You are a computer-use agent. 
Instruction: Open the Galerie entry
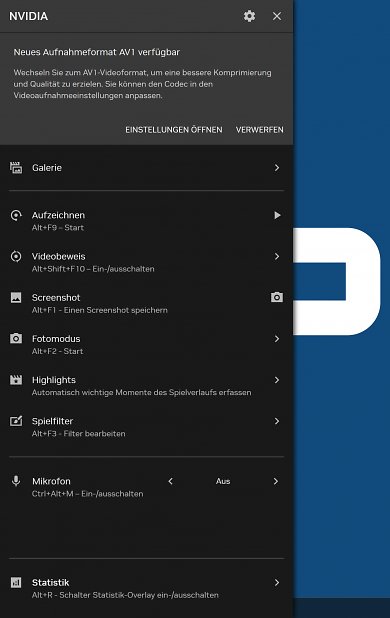click(146, 168)
